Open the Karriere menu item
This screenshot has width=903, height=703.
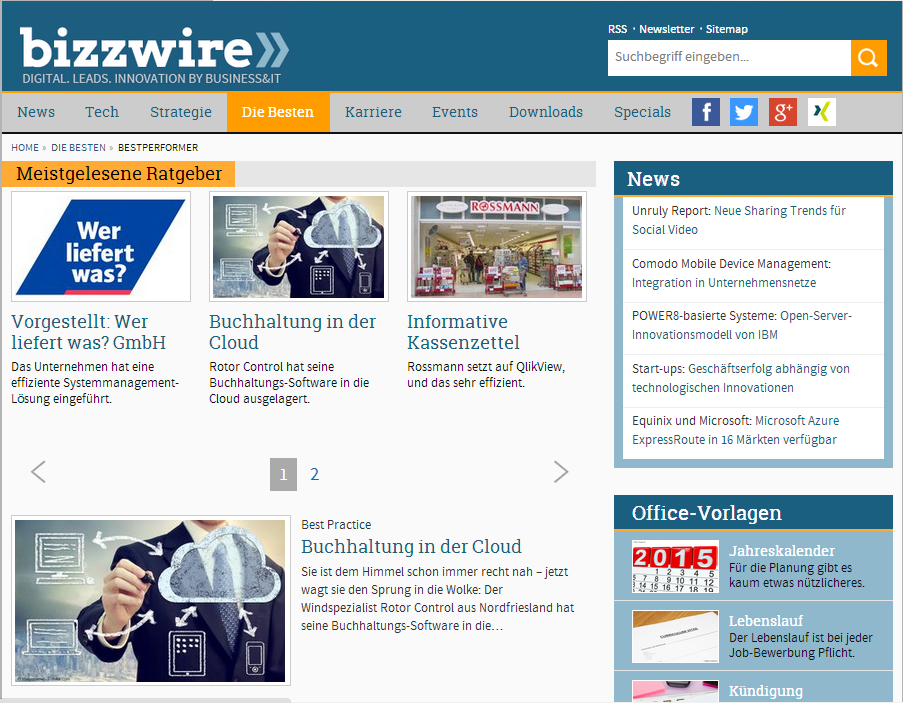coord(373,112)
